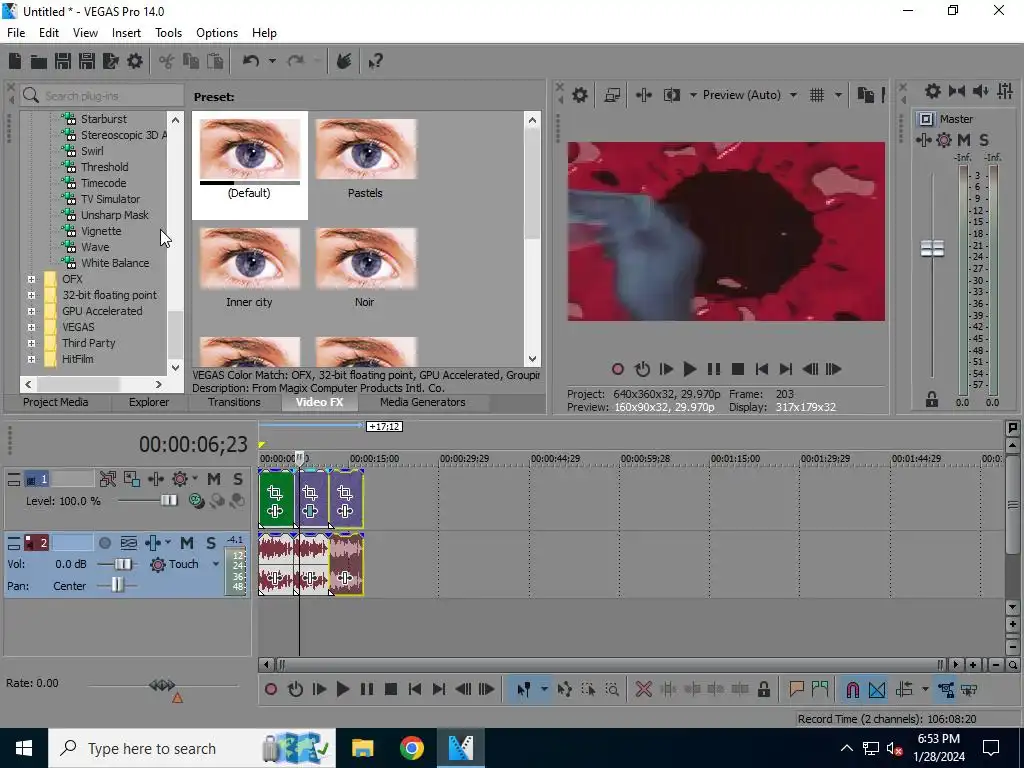
Task: Solo video track 1
Action: click(238, 479)
